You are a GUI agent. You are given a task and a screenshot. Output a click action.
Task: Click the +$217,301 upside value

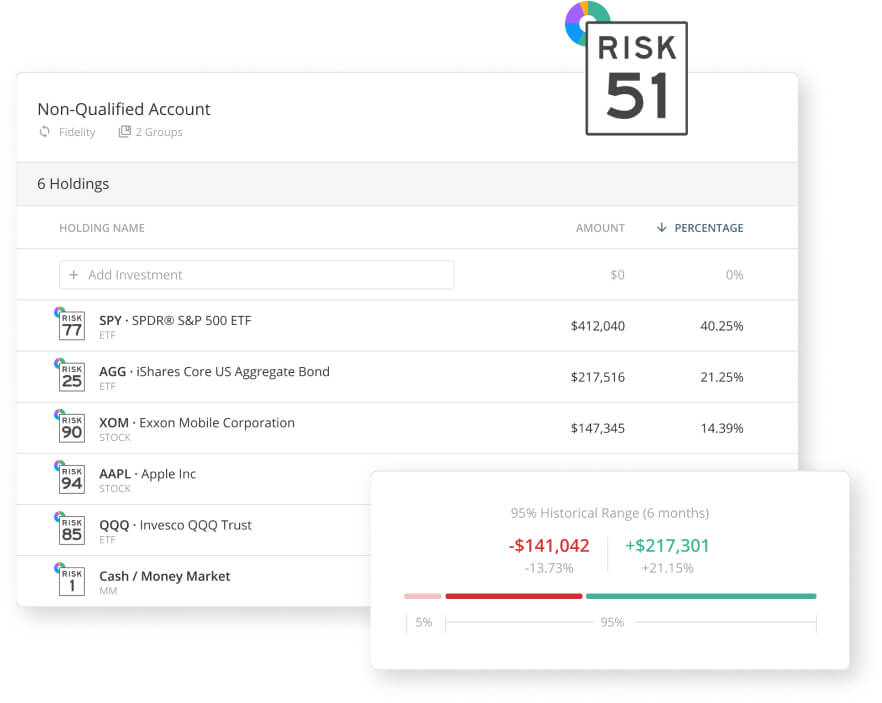click(x=667, y=546)
